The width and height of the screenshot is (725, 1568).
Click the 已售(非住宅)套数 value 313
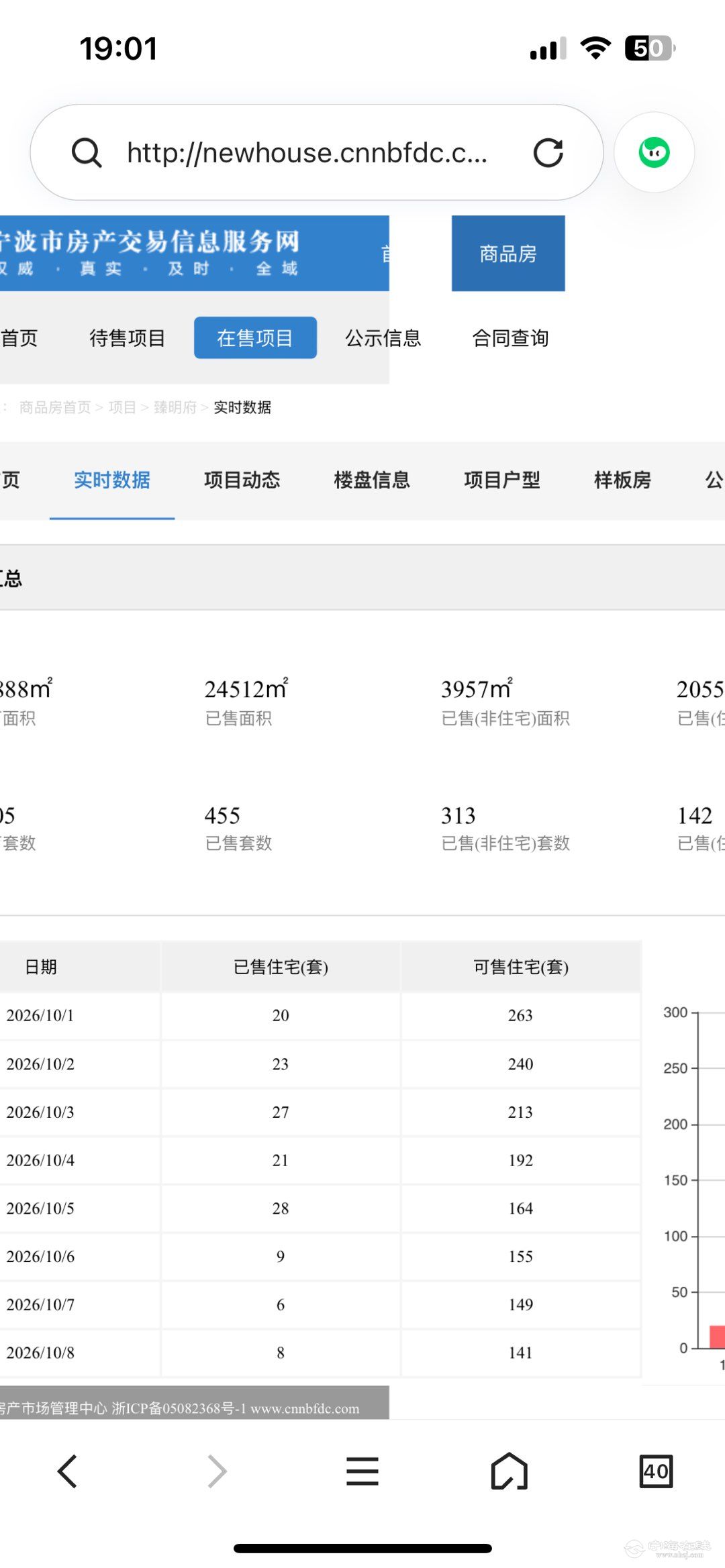click(x=458, y=815)
